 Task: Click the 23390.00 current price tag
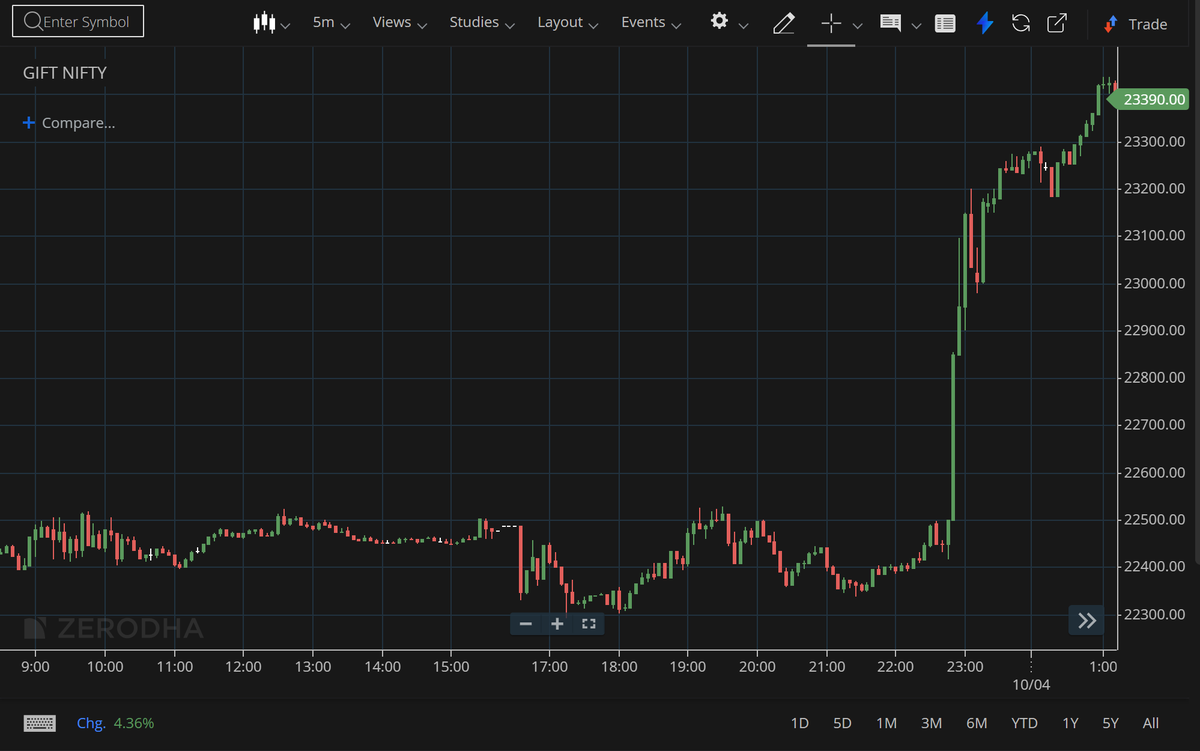click(1150, 99)
